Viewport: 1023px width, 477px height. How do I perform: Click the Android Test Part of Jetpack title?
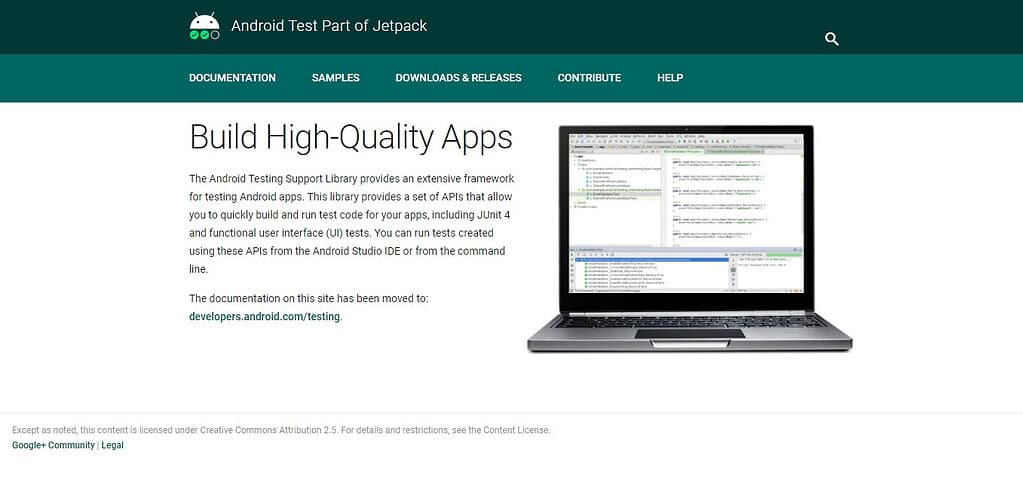[x=329, y=26]
